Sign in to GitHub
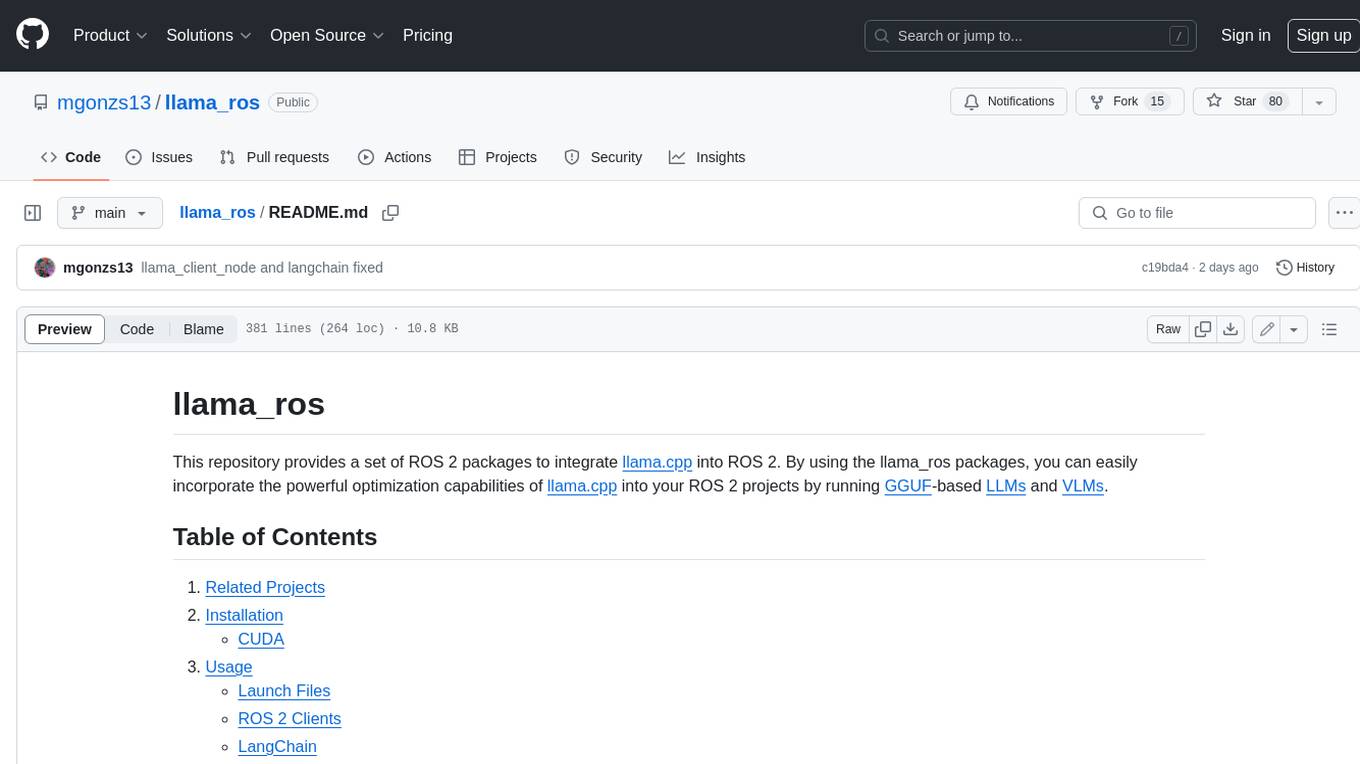 pos(1245,35)
